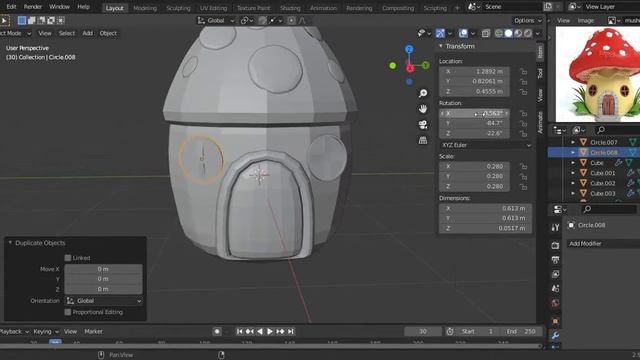Open the Tool sidebar tab
640x360 pixels.
540,73
